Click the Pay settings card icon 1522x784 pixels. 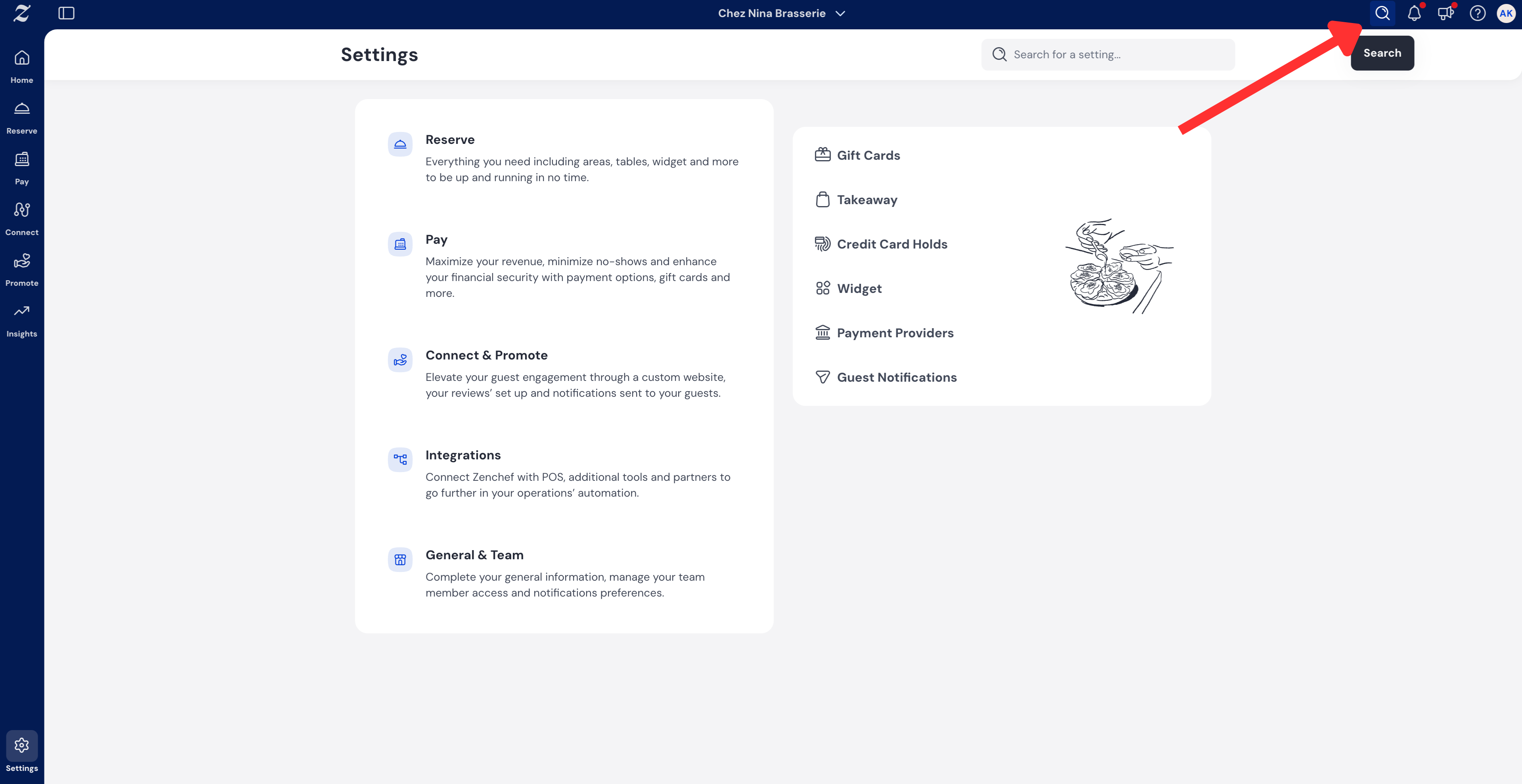pos(400,244)
